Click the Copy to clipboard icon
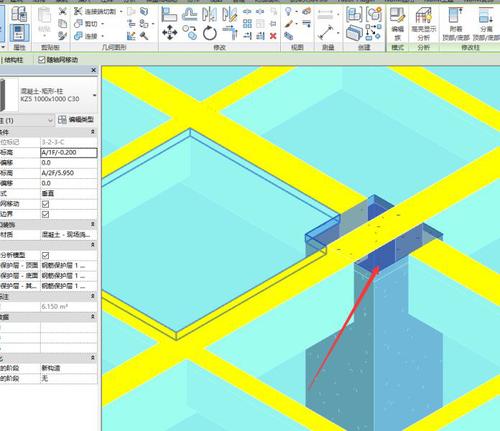Viewport: 500px width, 431px height. (x=62, y=24)
